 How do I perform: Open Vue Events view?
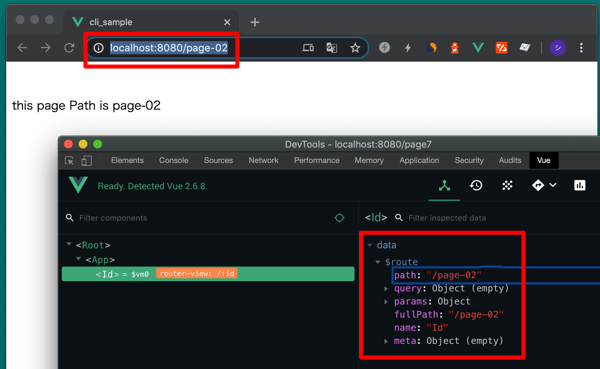click(507, 186)
